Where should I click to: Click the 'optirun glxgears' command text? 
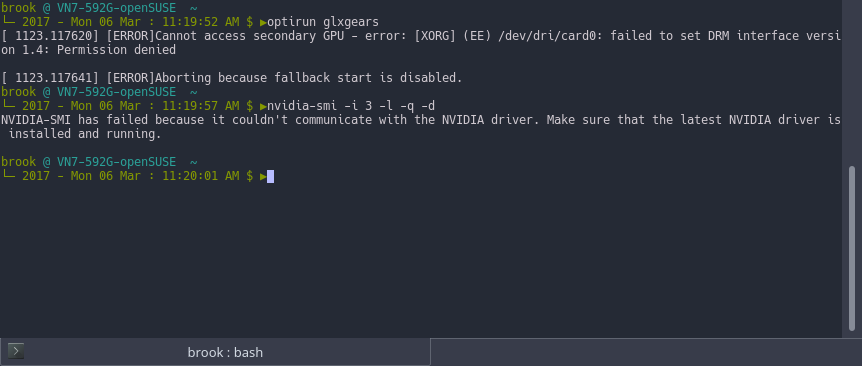point(323,23)
